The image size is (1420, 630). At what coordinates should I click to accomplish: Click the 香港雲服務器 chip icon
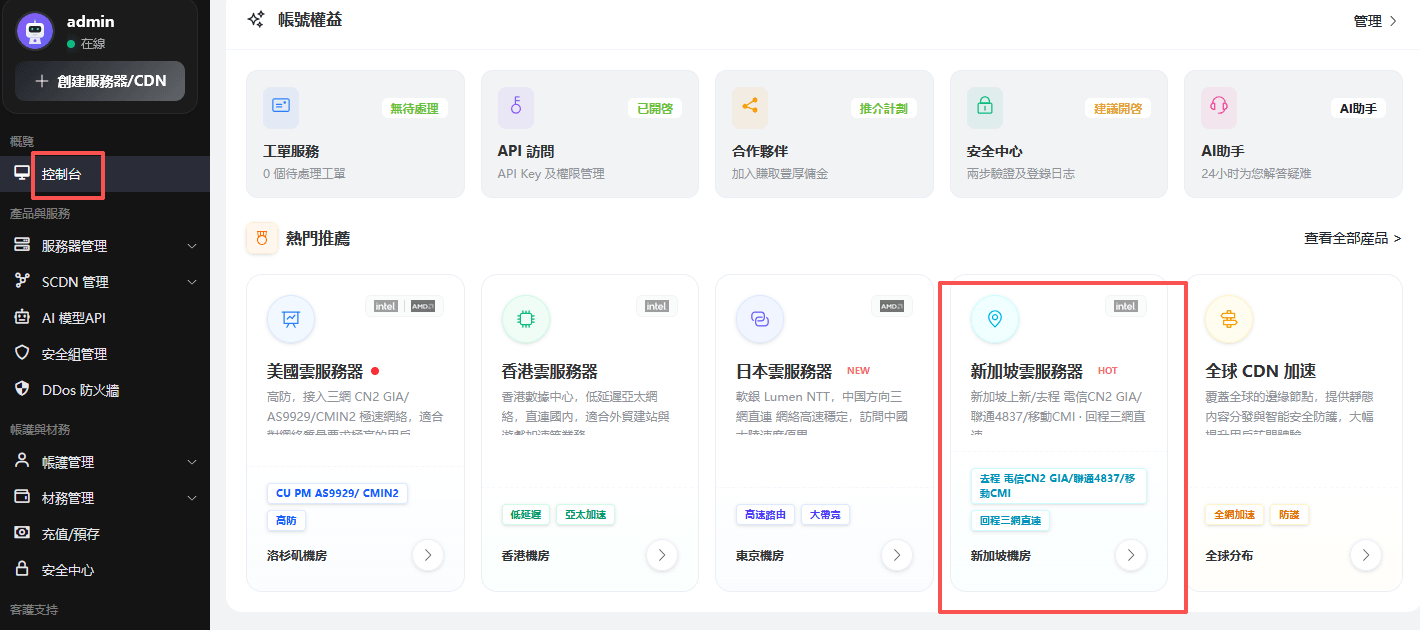(525, 319)
